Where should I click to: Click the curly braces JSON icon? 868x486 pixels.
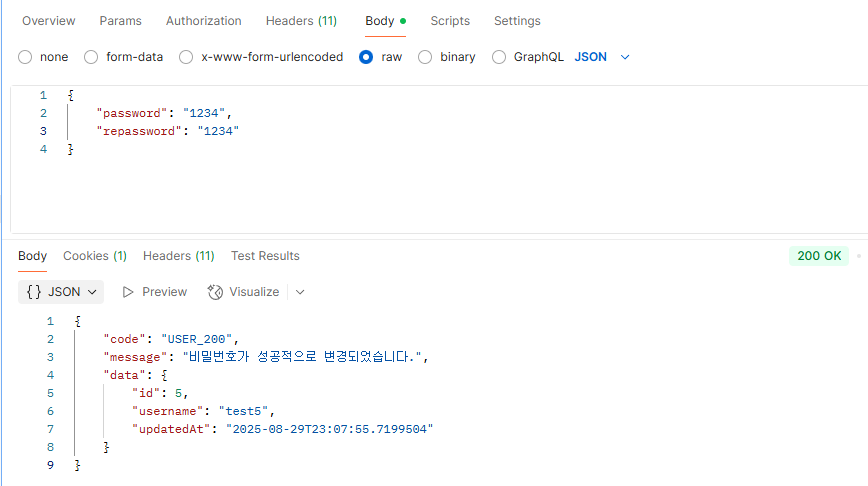point(34,292)
